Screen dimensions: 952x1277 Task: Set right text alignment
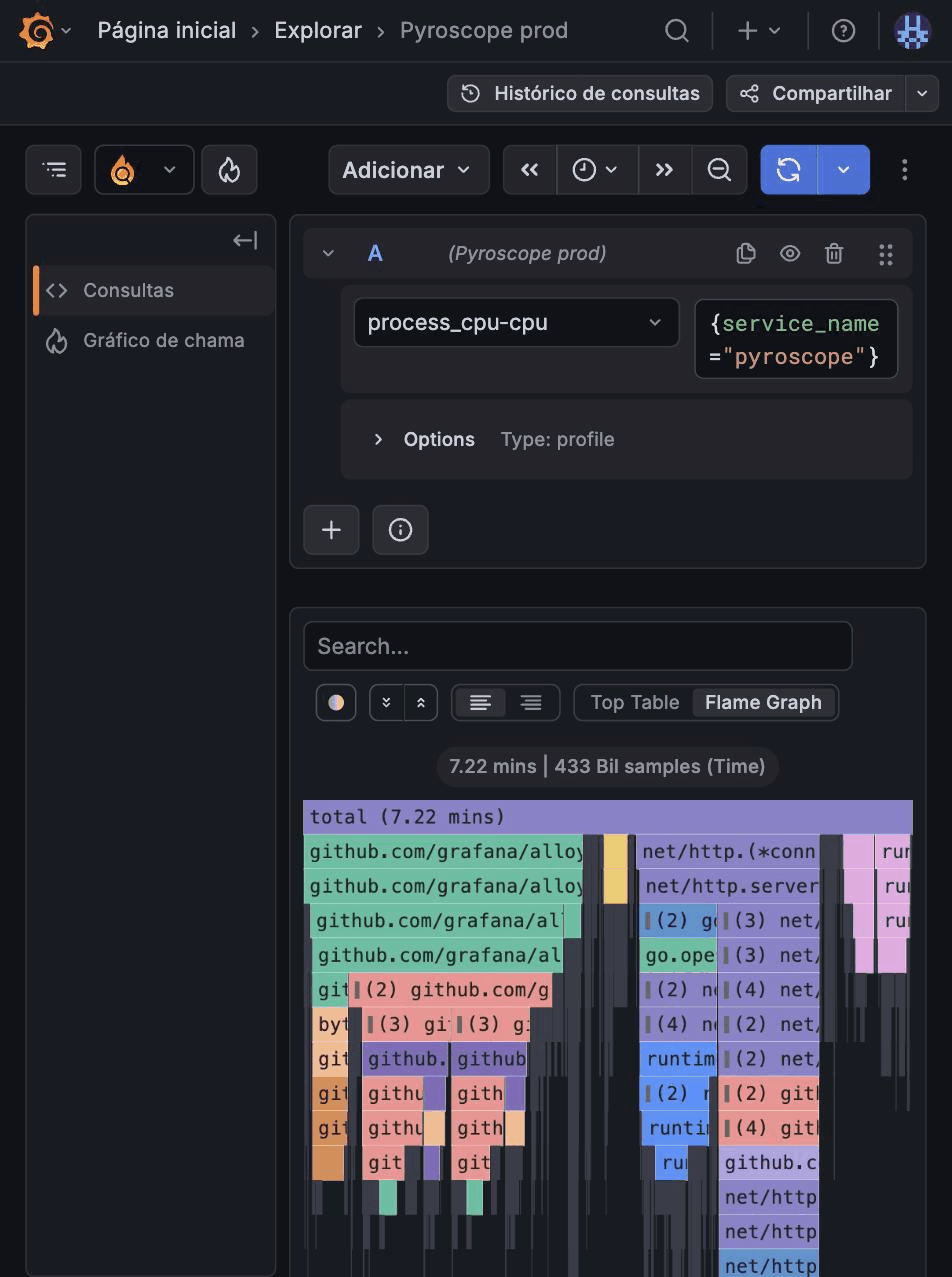[x=531, y=703]
